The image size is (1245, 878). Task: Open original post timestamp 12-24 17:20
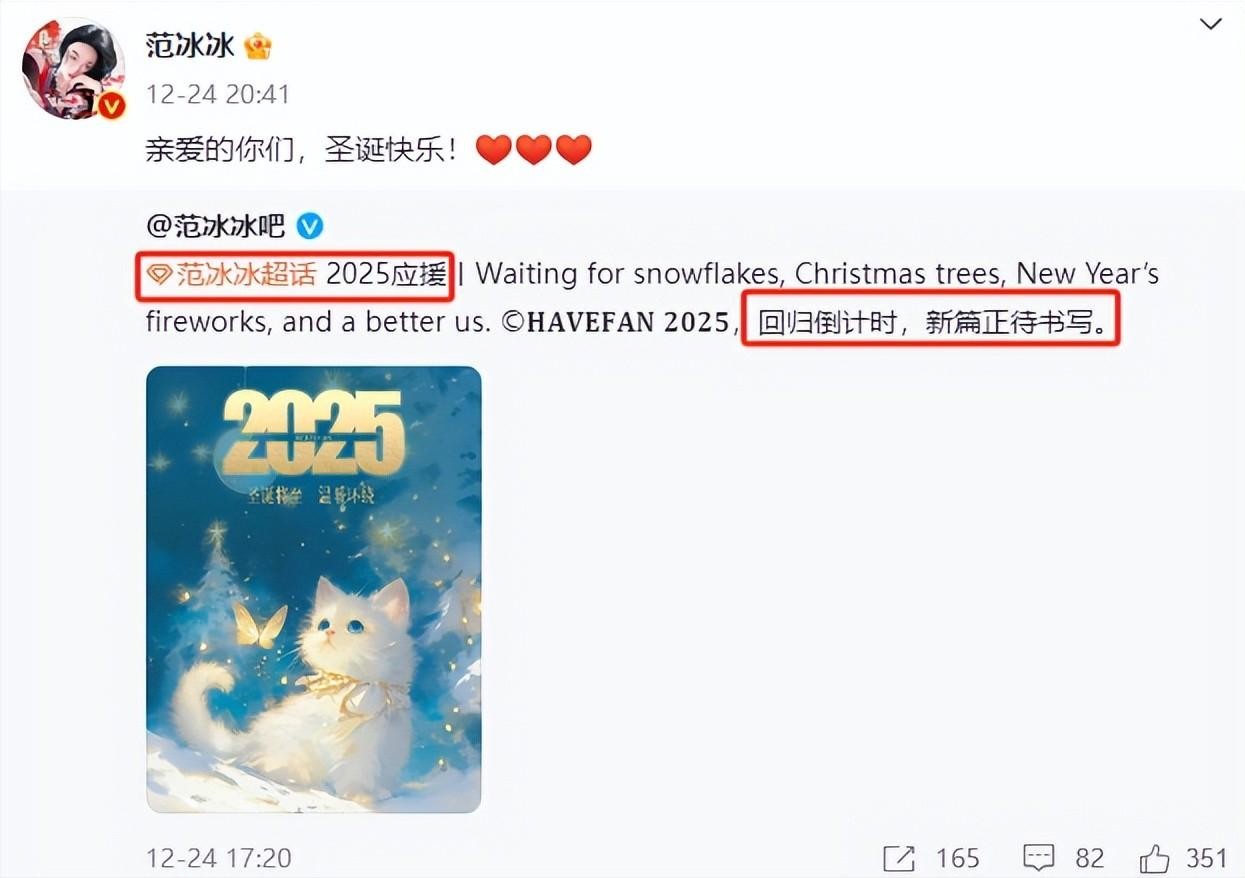point(218,857)
